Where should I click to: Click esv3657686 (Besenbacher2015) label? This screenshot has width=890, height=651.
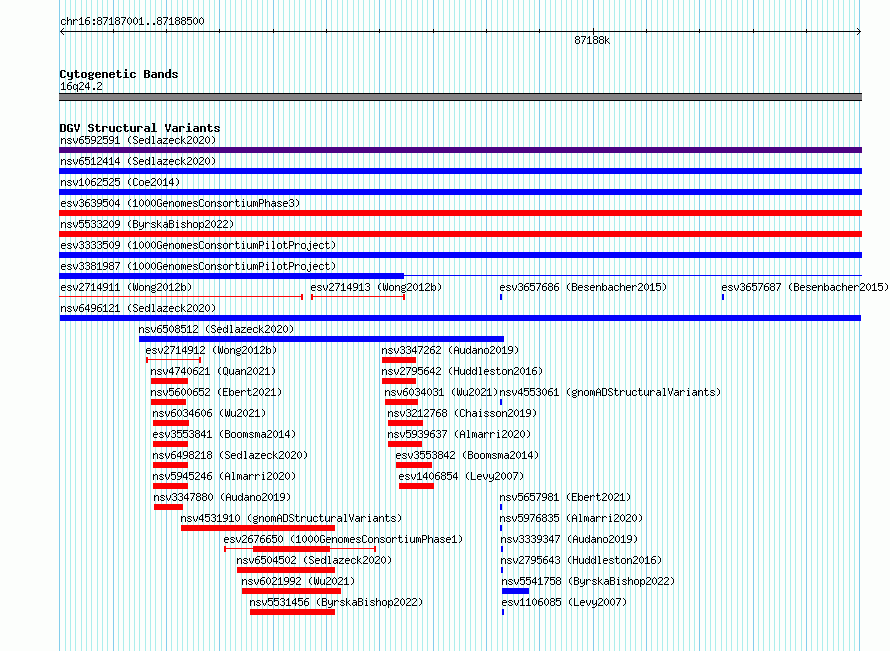coord(583,287)
